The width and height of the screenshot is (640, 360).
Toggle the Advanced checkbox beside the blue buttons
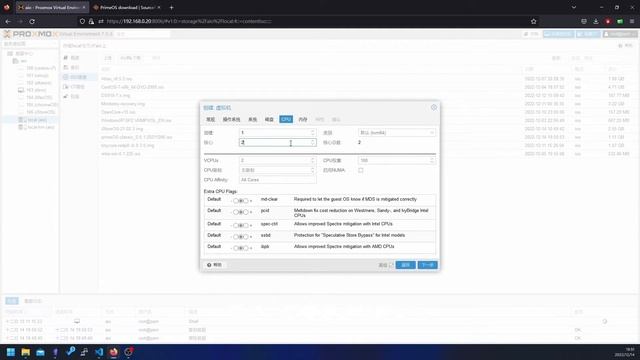pyautogui.click(x=391, y=265)
